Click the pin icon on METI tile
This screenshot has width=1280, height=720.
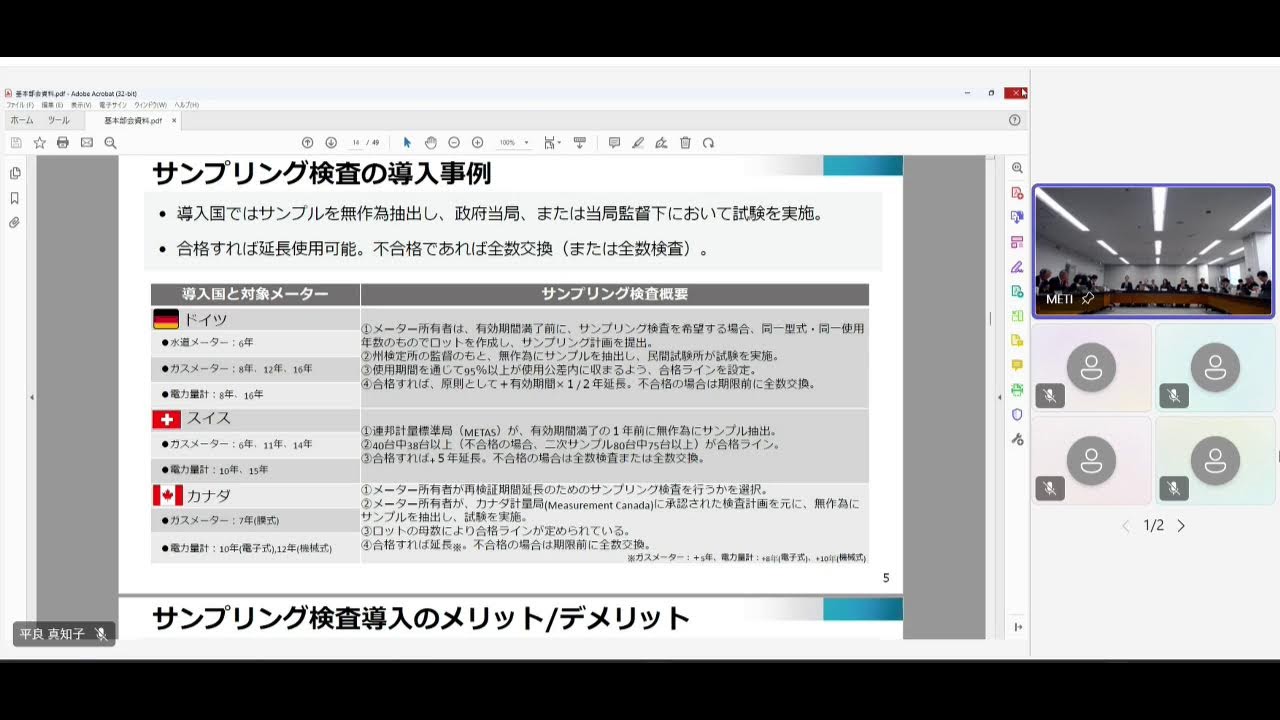click(x=1088, y=299)
